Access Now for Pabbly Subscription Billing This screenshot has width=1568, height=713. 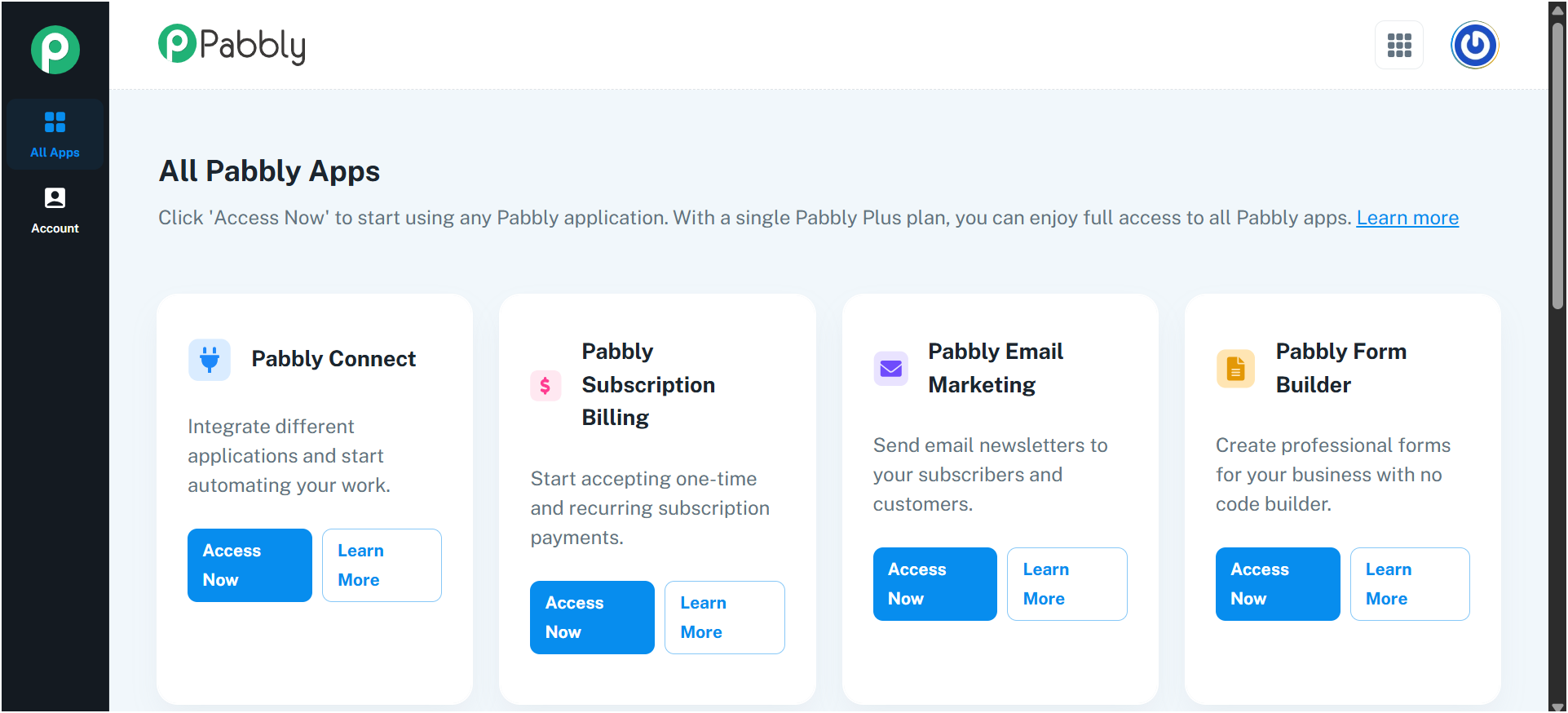click(x=592, y=618)
